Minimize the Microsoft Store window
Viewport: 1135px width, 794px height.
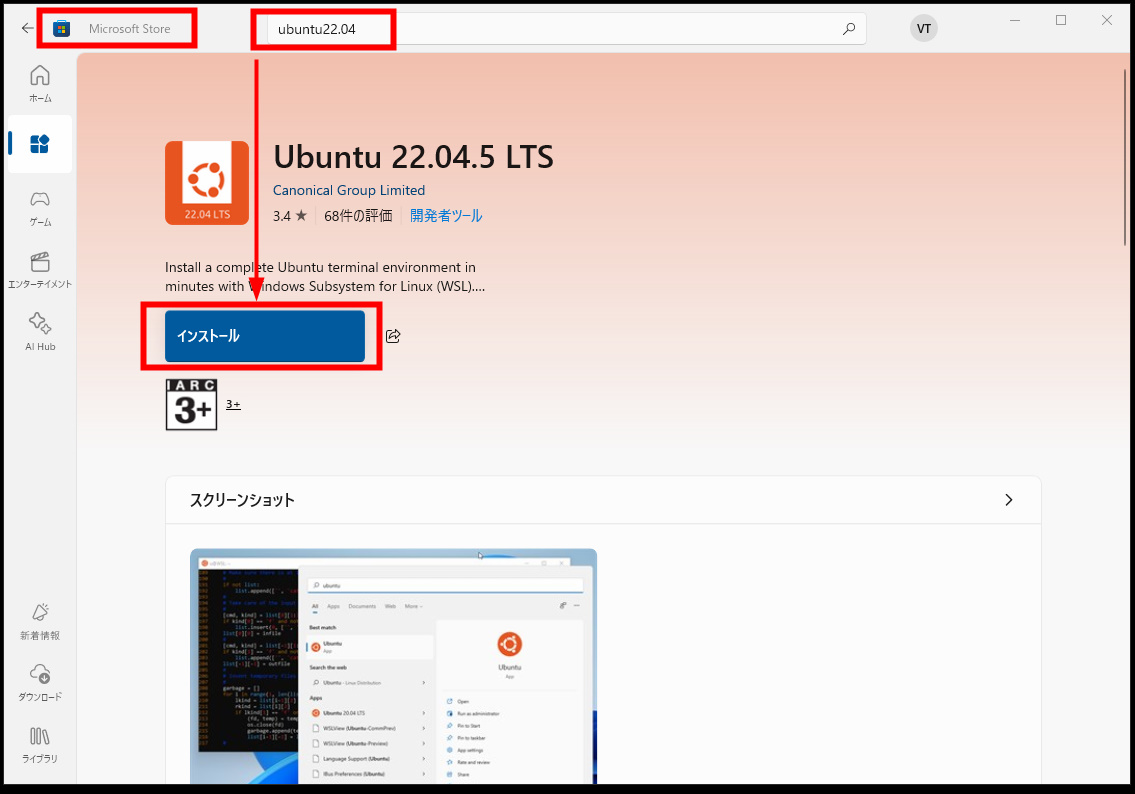[x=1015, y=20]
